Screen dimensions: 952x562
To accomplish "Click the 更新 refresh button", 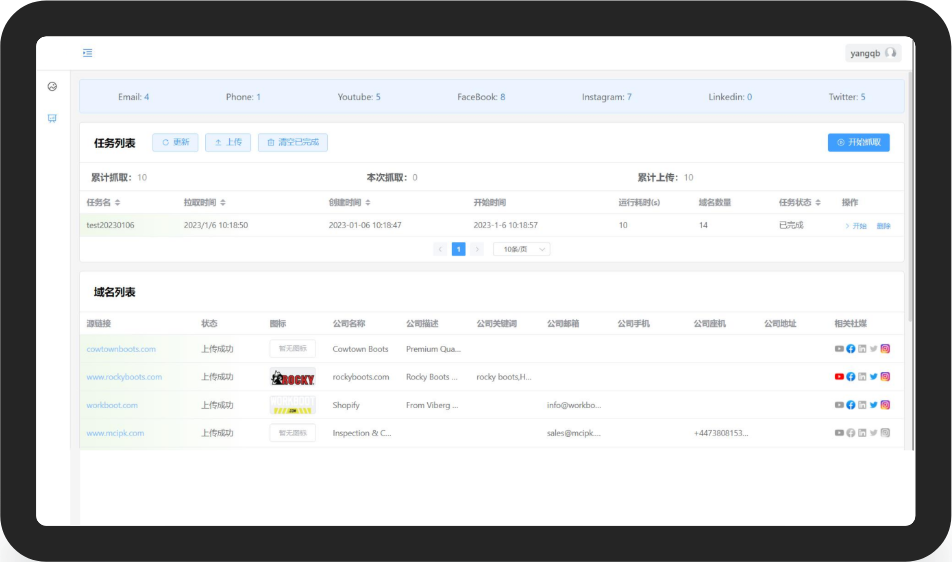I will click(175, 143).
